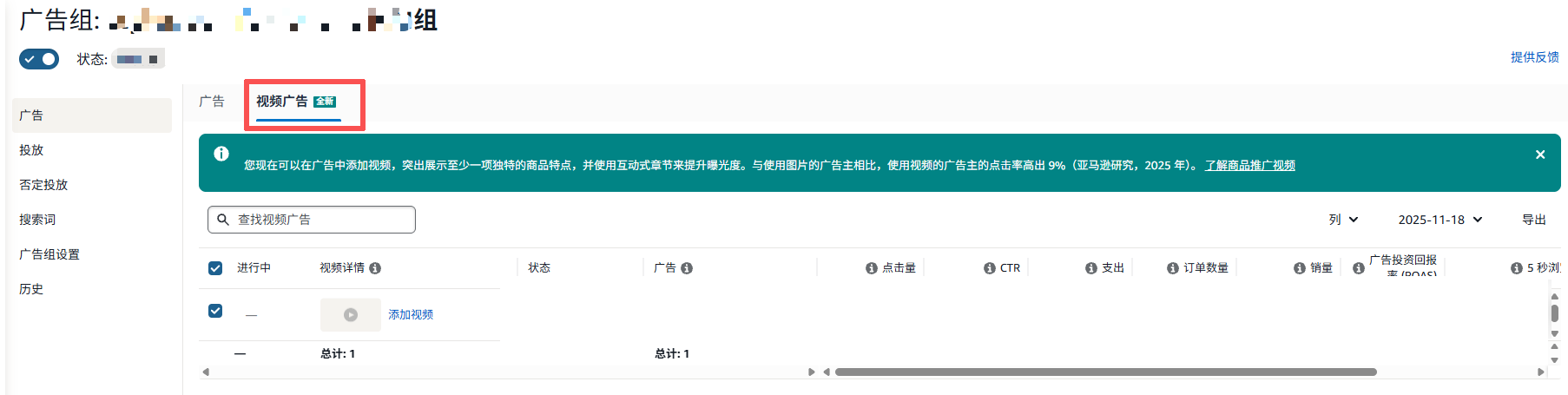
Task: Click the info icon before 点击量
Action: pos(871,268)
